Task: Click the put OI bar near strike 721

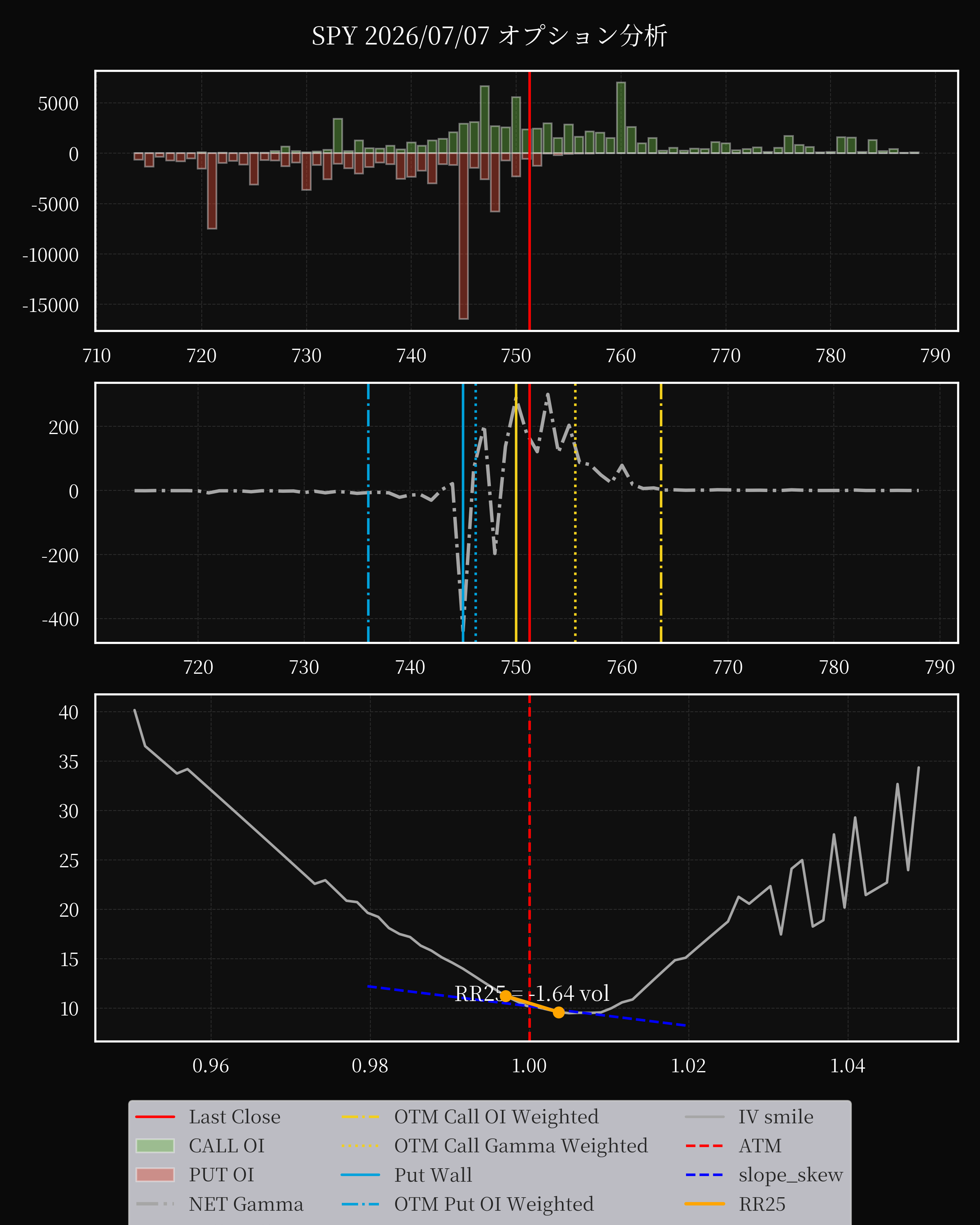Action: point(212,191)
